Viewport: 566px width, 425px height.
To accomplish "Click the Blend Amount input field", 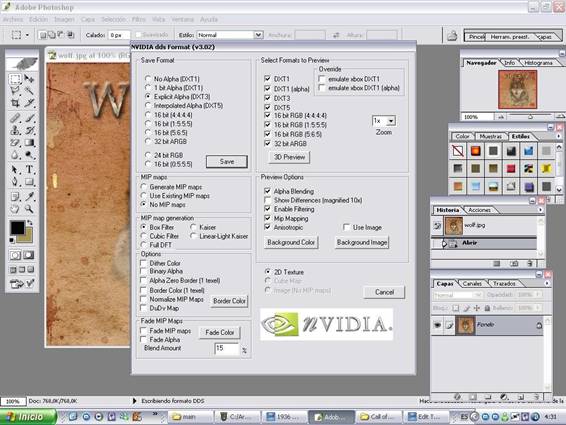I will coord(226,348).
